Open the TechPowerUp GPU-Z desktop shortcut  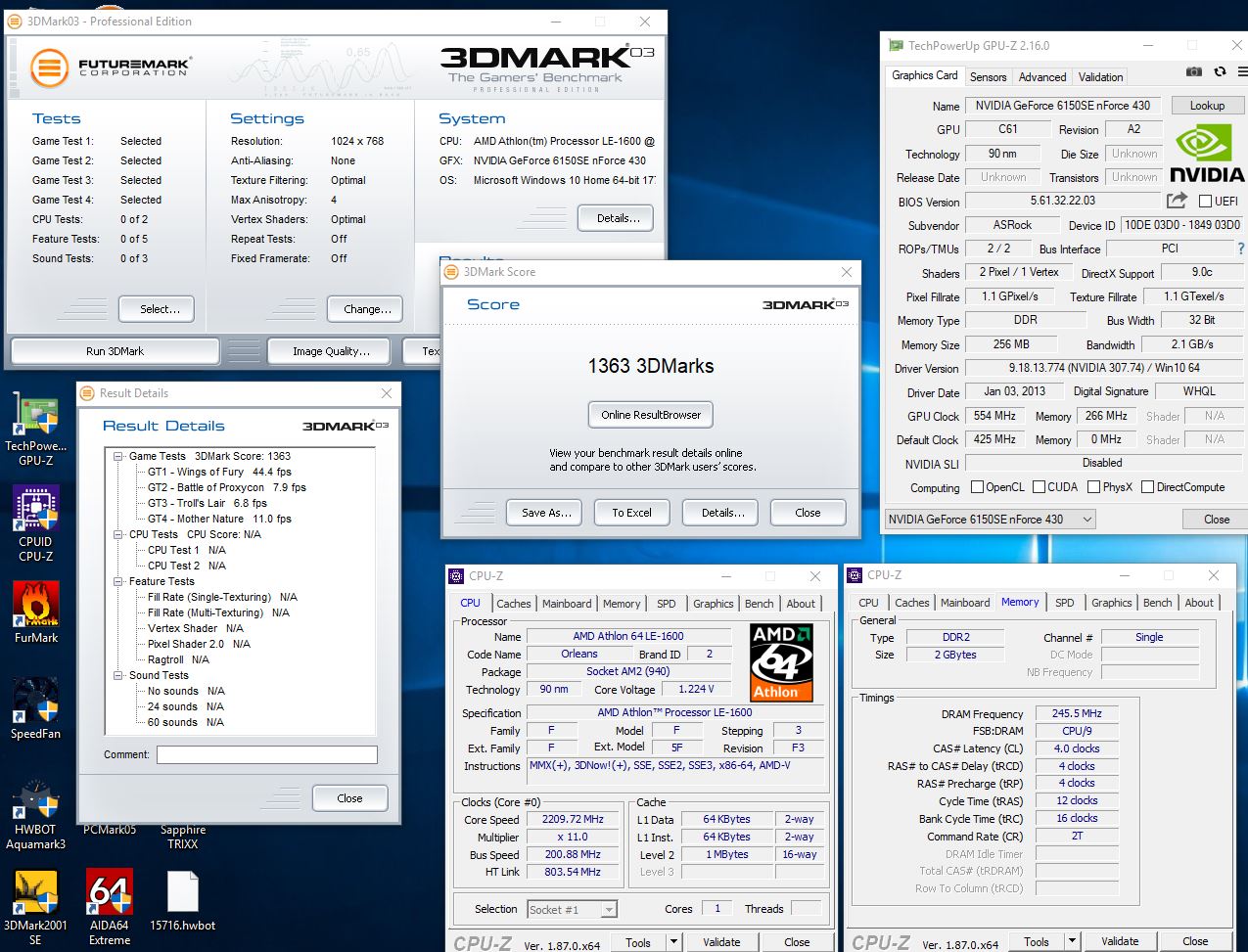pyautogui.click(x=35, y=429)
